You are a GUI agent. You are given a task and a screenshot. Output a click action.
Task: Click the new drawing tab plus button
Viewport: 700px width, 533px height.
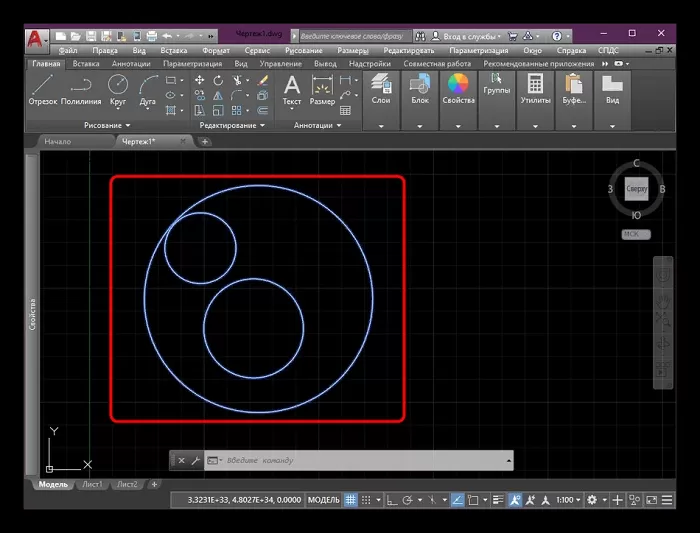click(204, 142)
